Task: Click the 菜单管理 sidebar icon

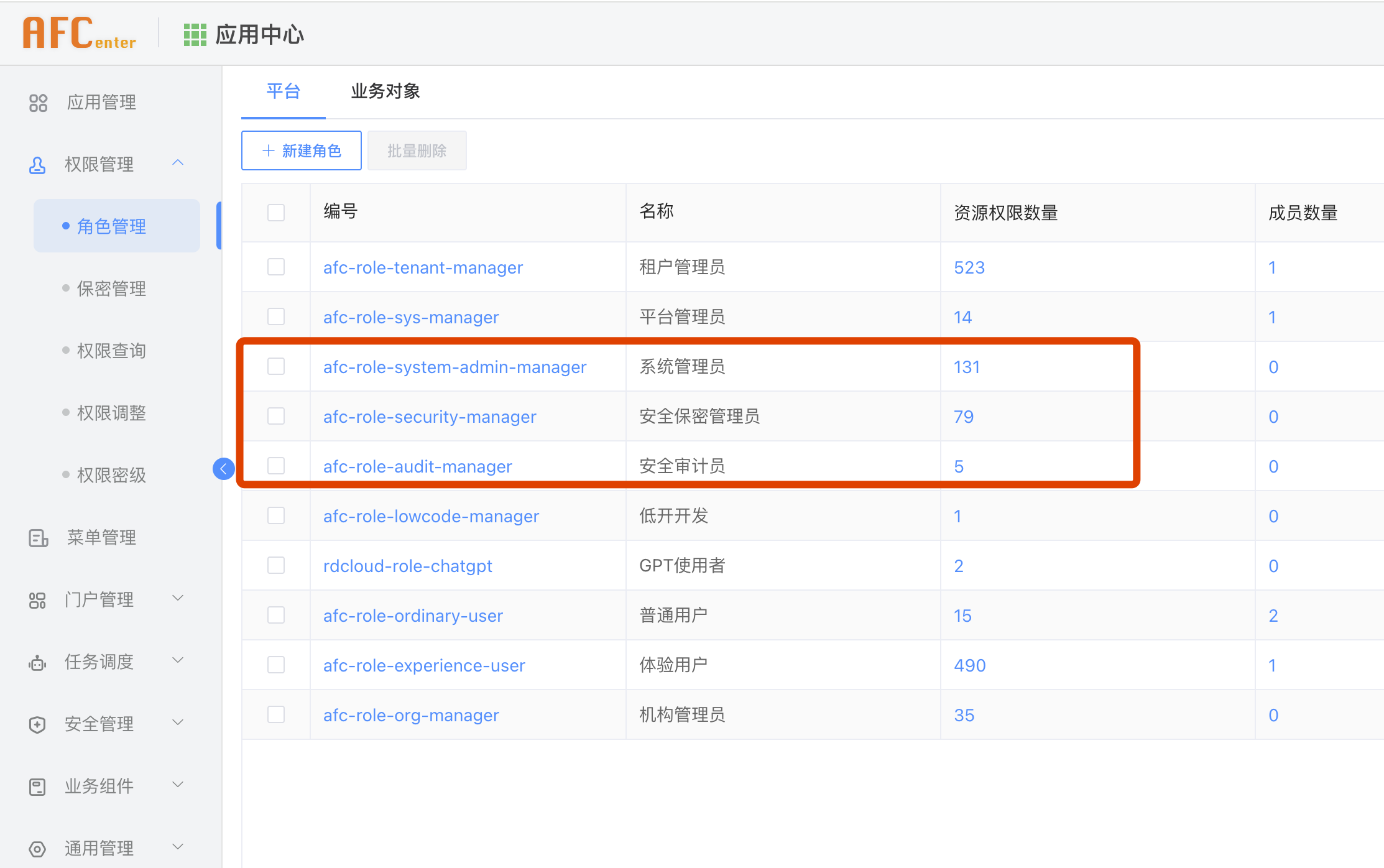Action: click(38, 538)
